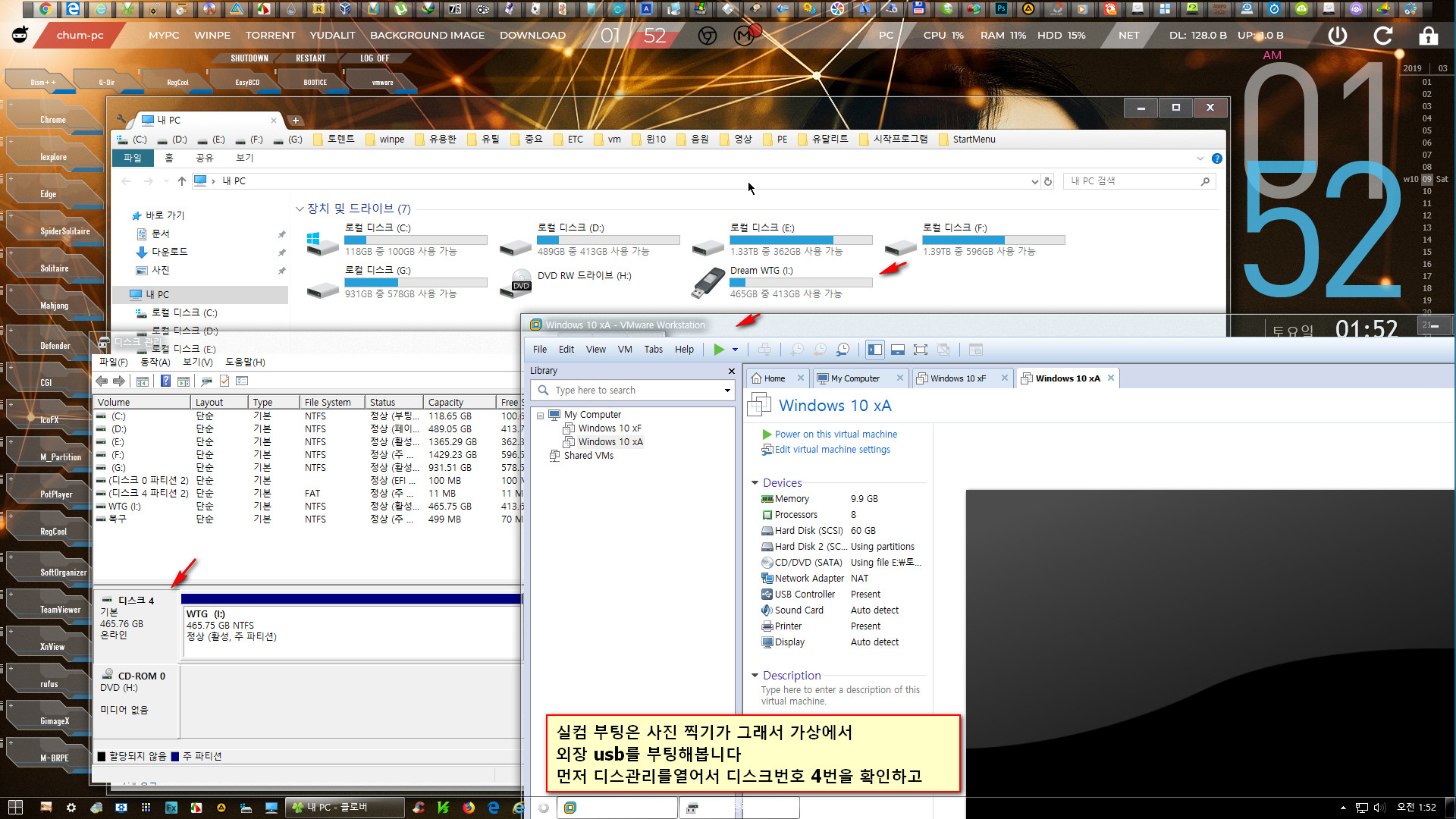Viewport: 1456px width, 819px height.
Task: Click Disk Management back arrow icon
Action: tap(102, 381)
